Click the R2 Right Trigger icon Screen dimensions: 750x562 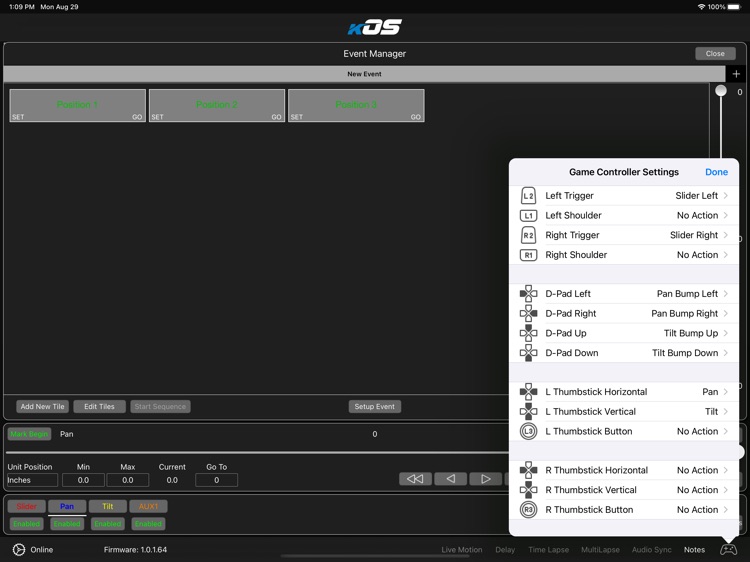coord(528,235)
